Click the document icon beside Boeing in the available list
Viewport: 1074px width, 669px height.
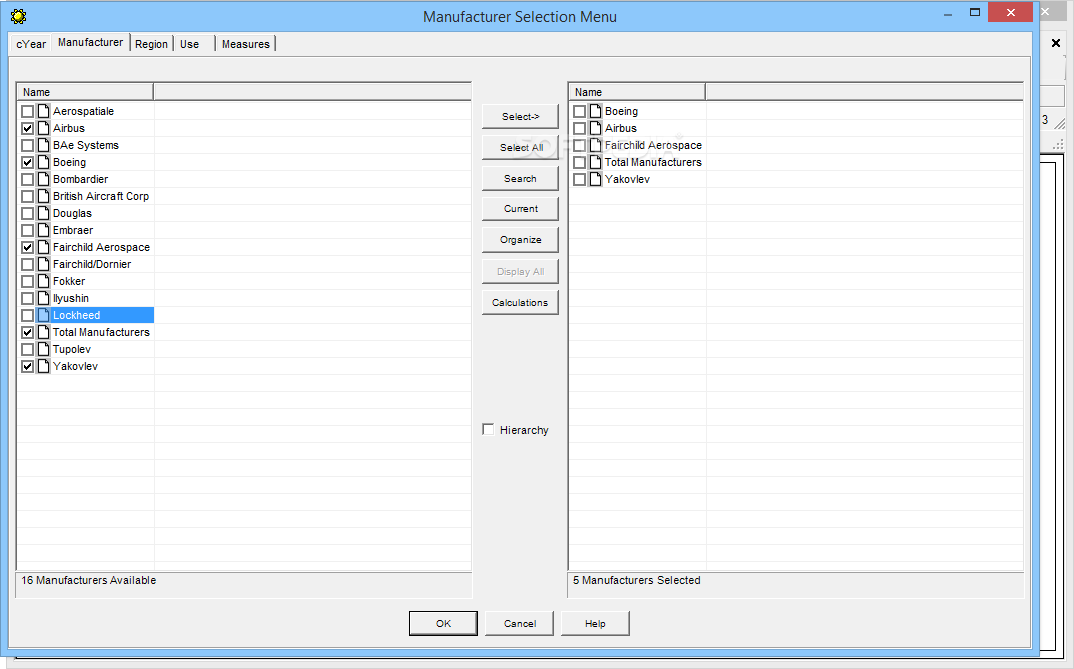[44, 162]
